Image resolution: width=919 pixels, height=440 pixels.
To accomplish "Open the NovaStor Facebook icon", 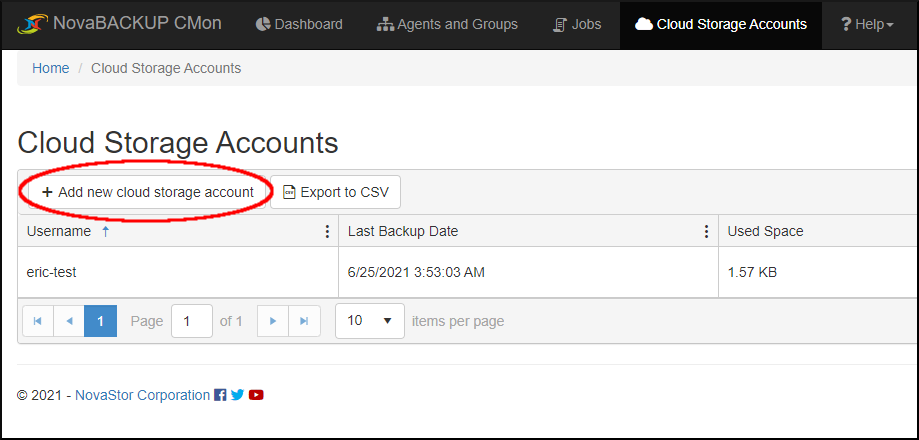I will point(220,395).
